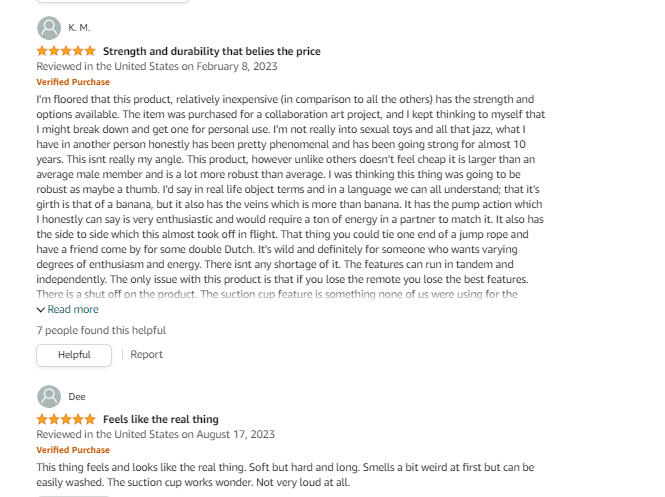Open reviewer Dee's profile name
This screenshot has height=497, width=665.
click(77, 396)
